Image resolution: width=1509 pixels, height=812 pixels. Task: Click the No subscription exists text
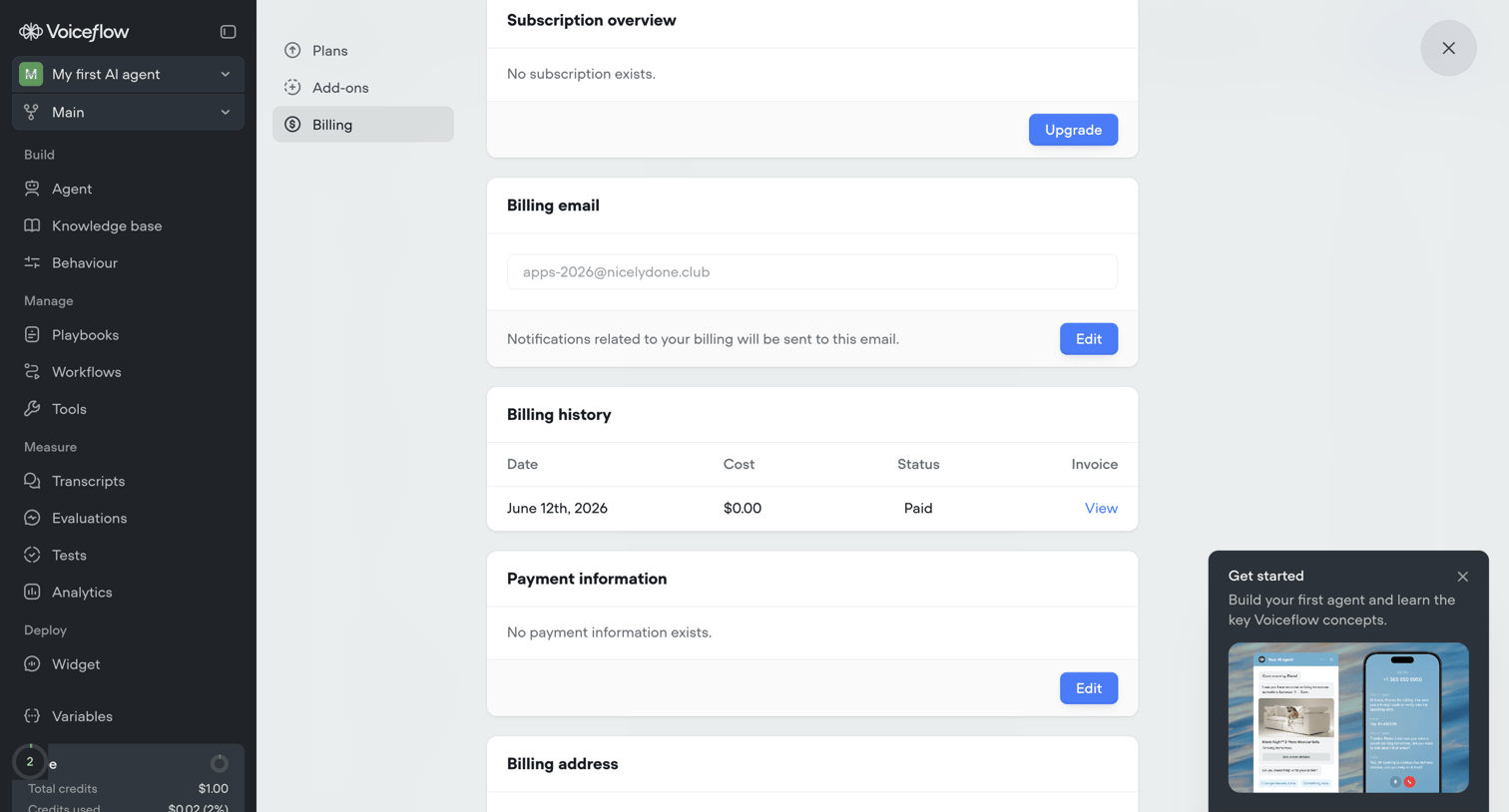pos(581,74)
